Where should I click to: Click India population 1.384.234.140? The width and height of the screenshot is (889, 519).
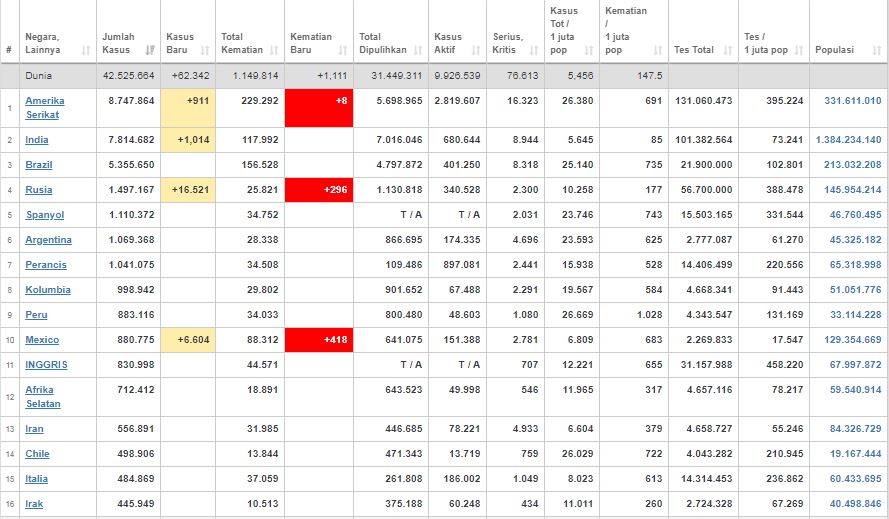pos(849,140)
